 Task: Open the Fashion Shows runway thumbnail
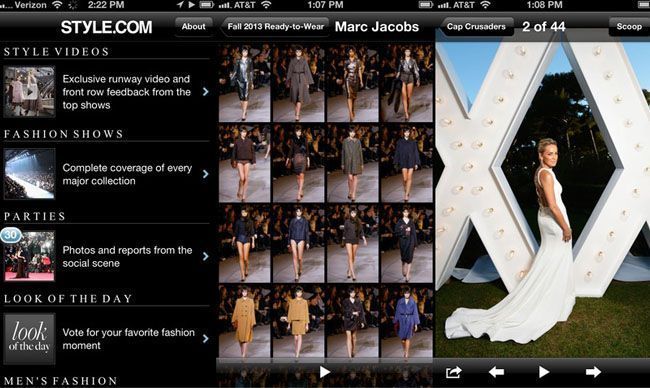pyautogui.click(x=29, y=174)
